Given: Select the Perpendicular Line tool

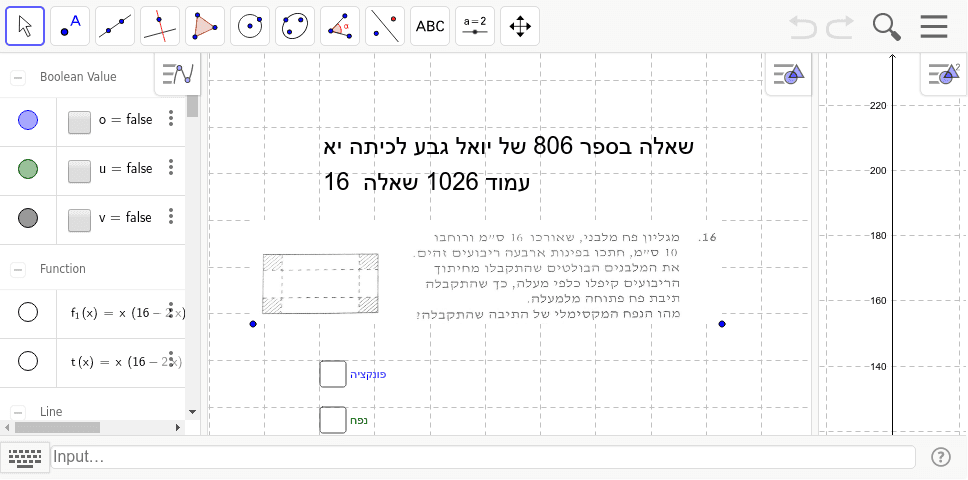Looking at the screenshot, I should click(x=161, y=26).
